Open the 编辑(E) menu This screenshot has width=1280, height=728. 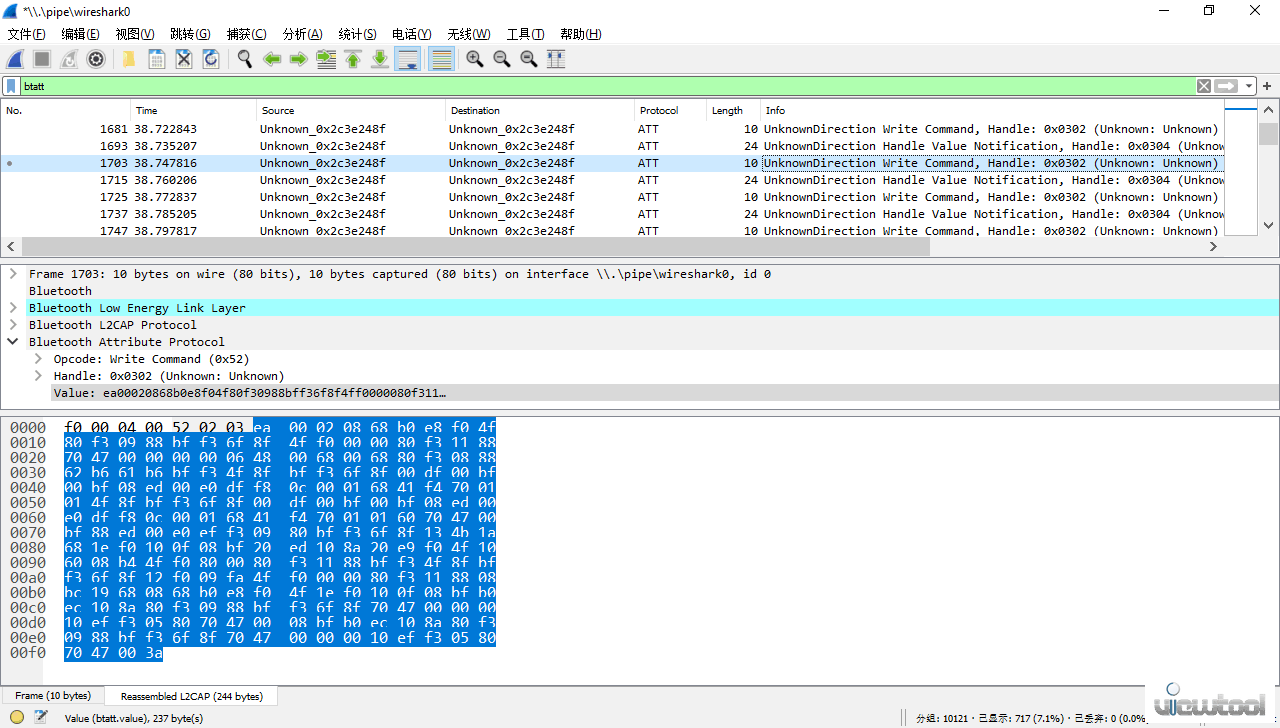pyautogui.click(x=81, y=34)
